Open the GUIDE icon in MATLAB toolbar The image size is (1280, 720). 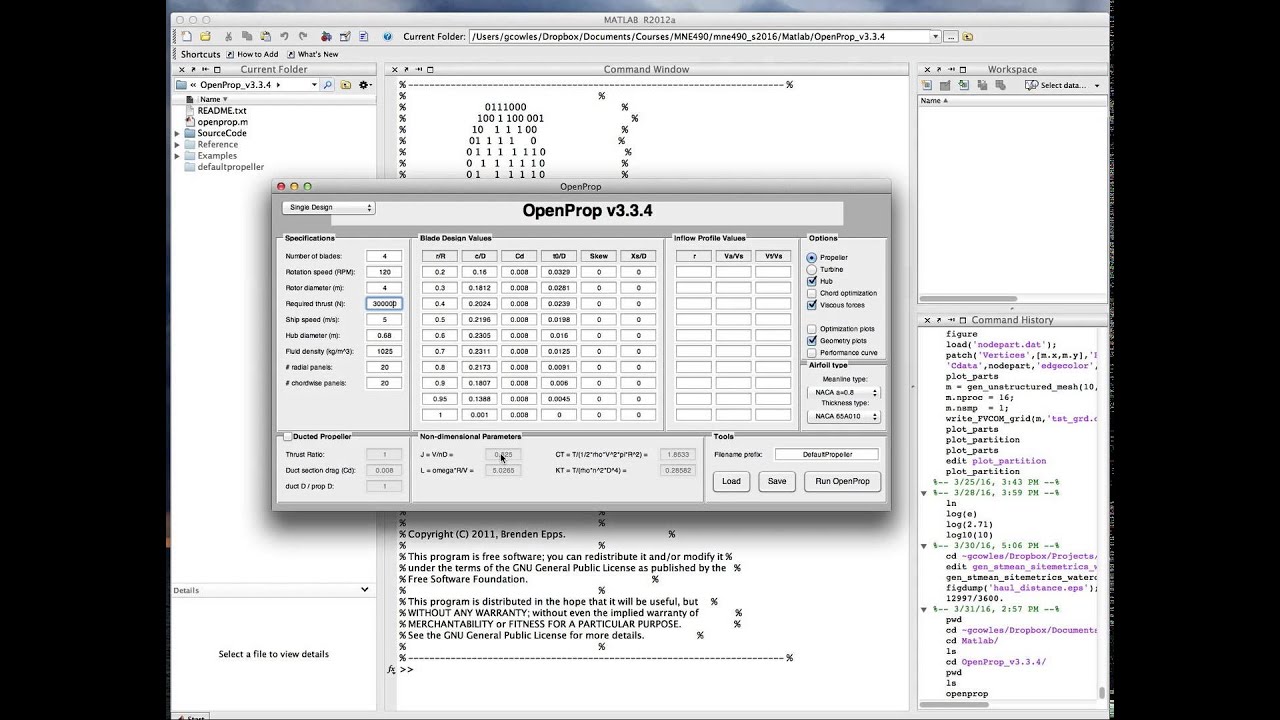pos(345,36)
